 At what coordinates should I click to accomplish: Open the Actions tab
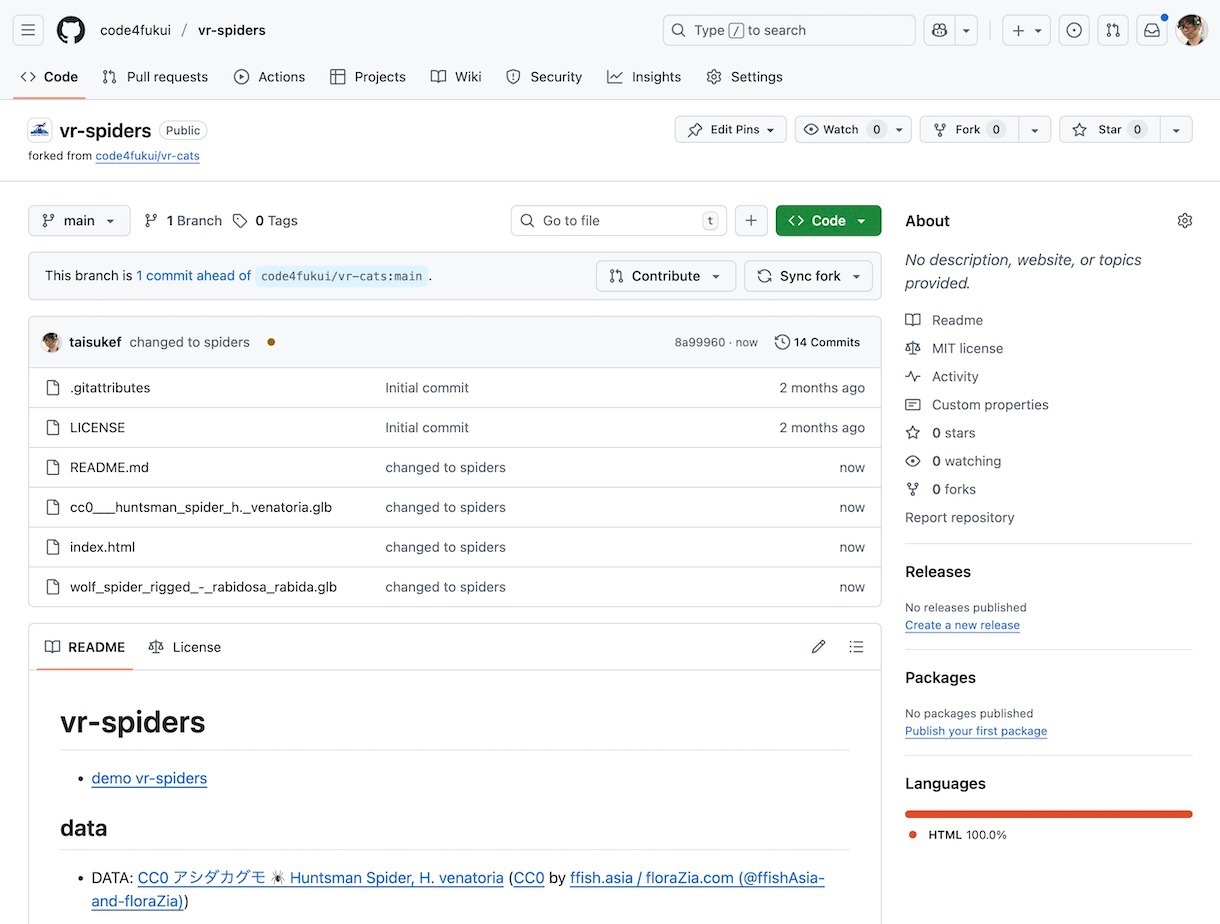pos(269,77)
